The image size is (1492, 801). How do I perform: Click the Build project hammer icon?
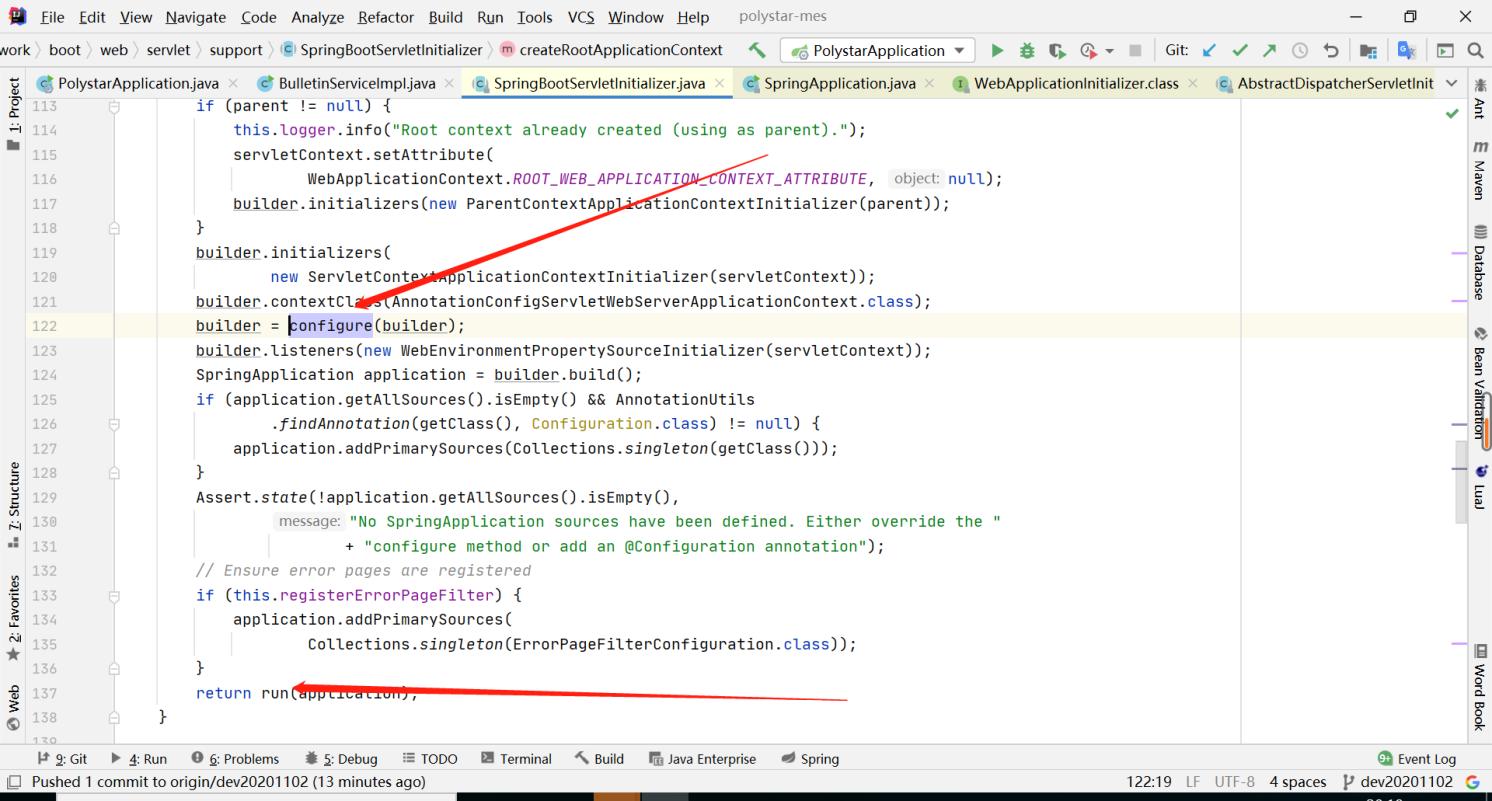(758, 50)
